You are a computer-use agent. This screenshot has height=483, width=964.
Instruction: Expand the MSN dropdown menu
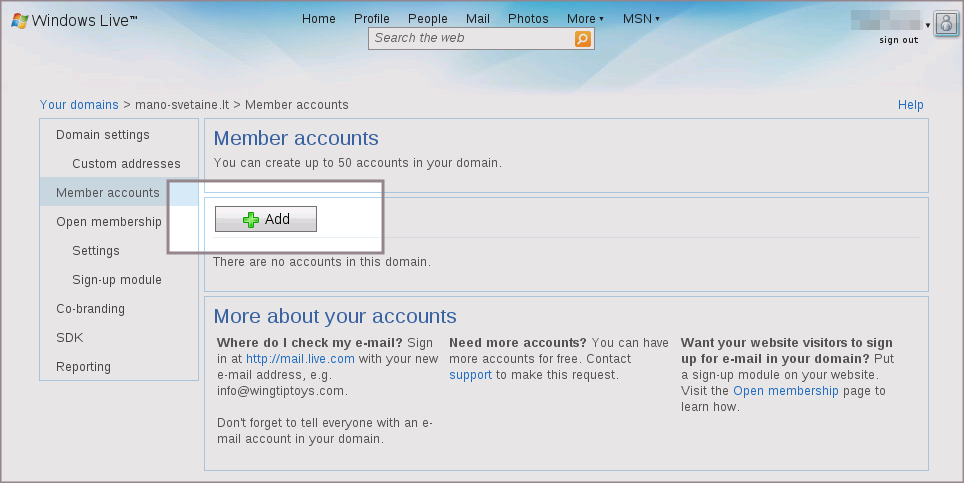point(641,18)
